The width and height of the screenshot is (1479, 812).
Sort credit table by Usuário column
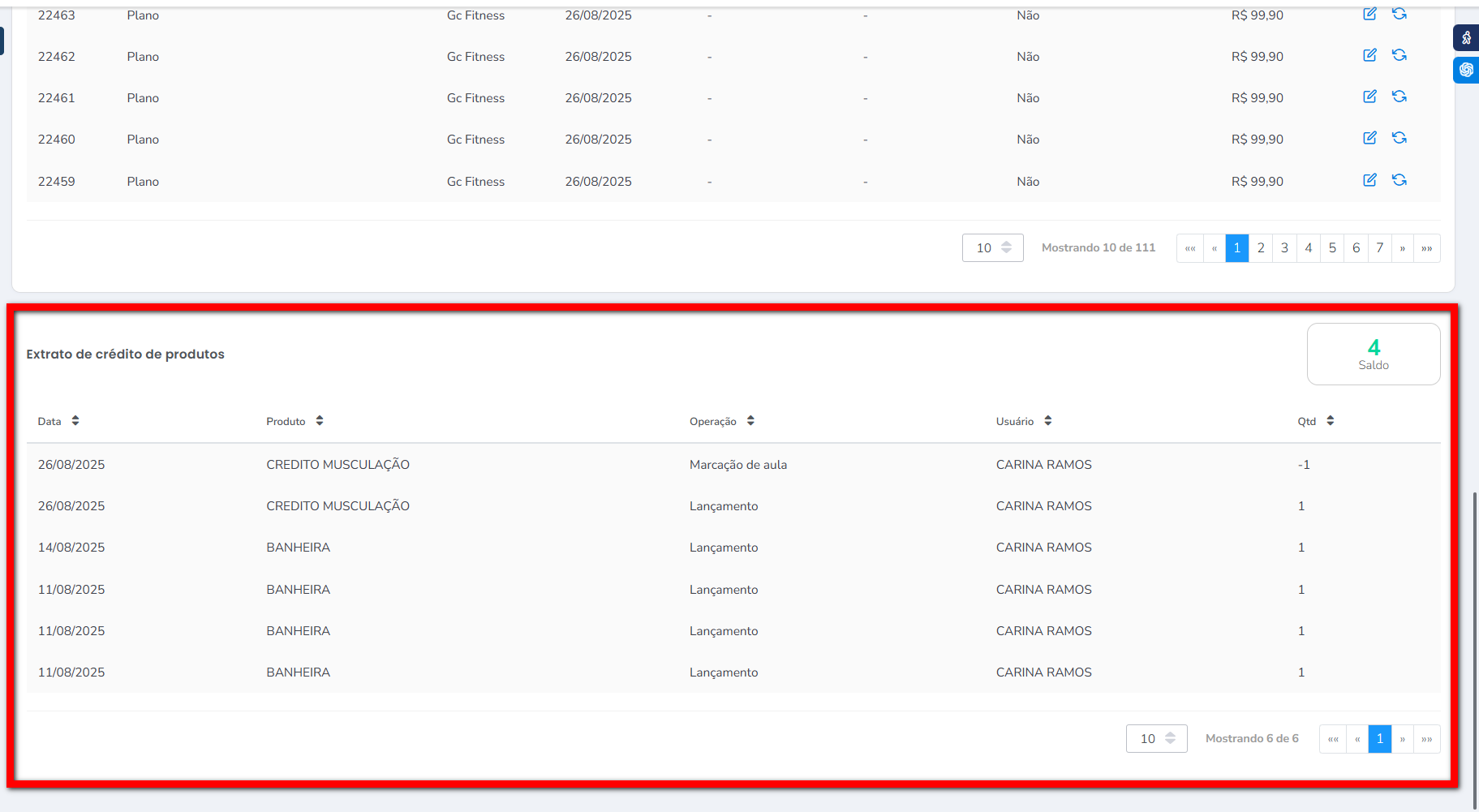coord(1048,421)
